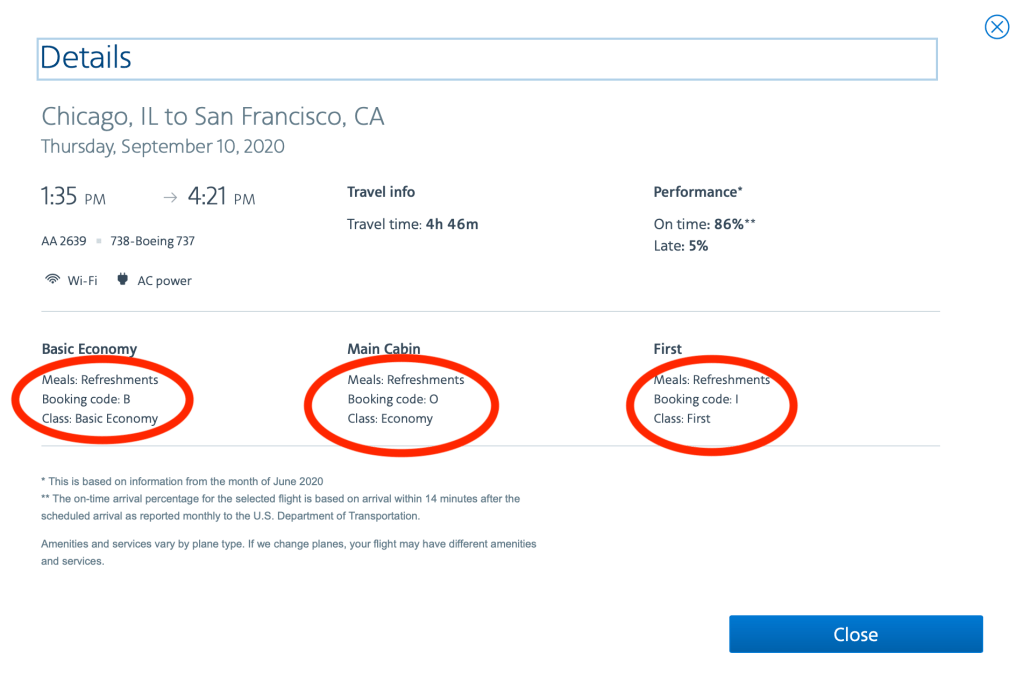Screen dimensions: 1023x682
Task: Click the Late 5% statistic
Action: click(680, 245)
